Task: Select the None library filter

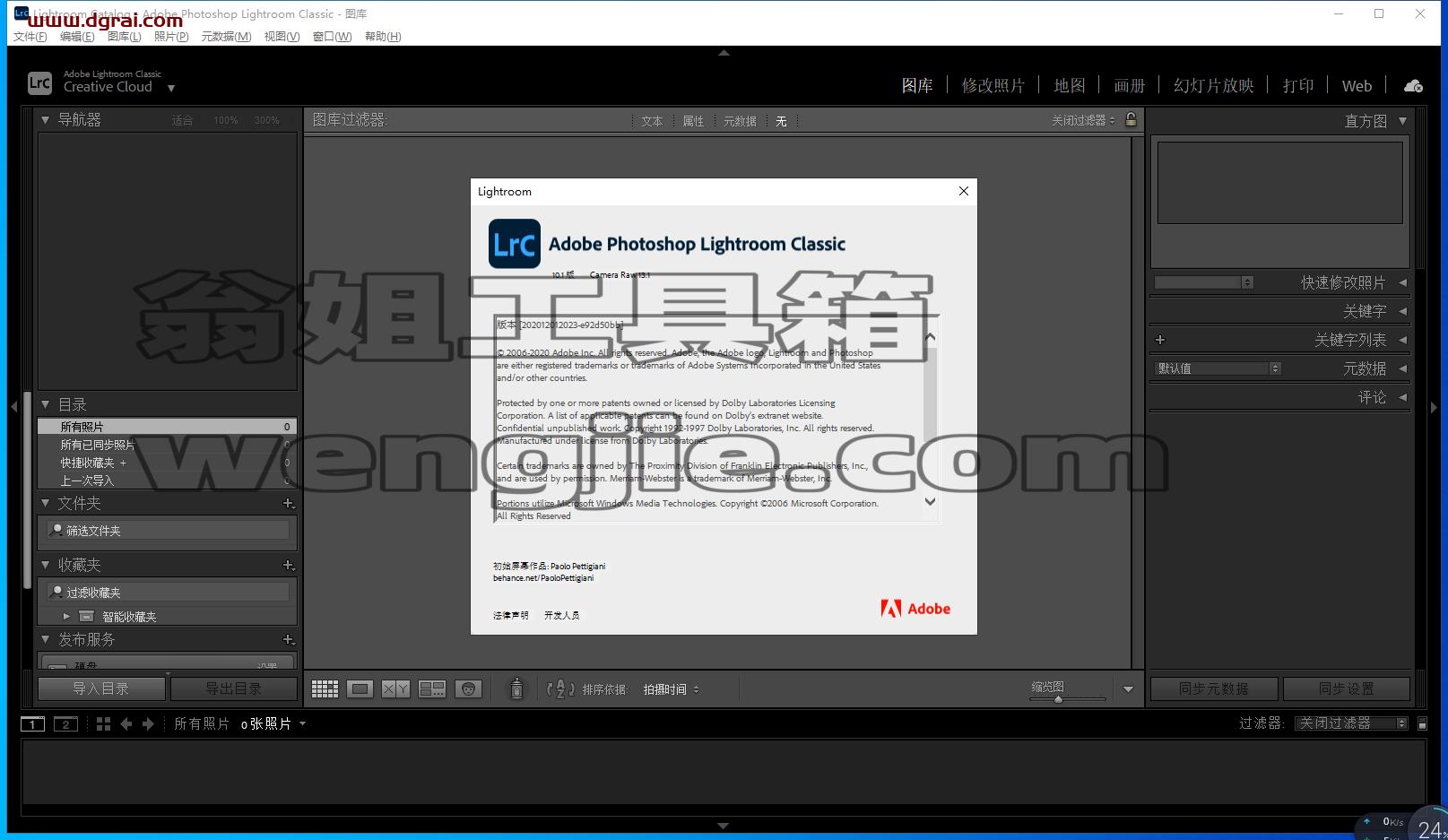Action: (781, 121)
